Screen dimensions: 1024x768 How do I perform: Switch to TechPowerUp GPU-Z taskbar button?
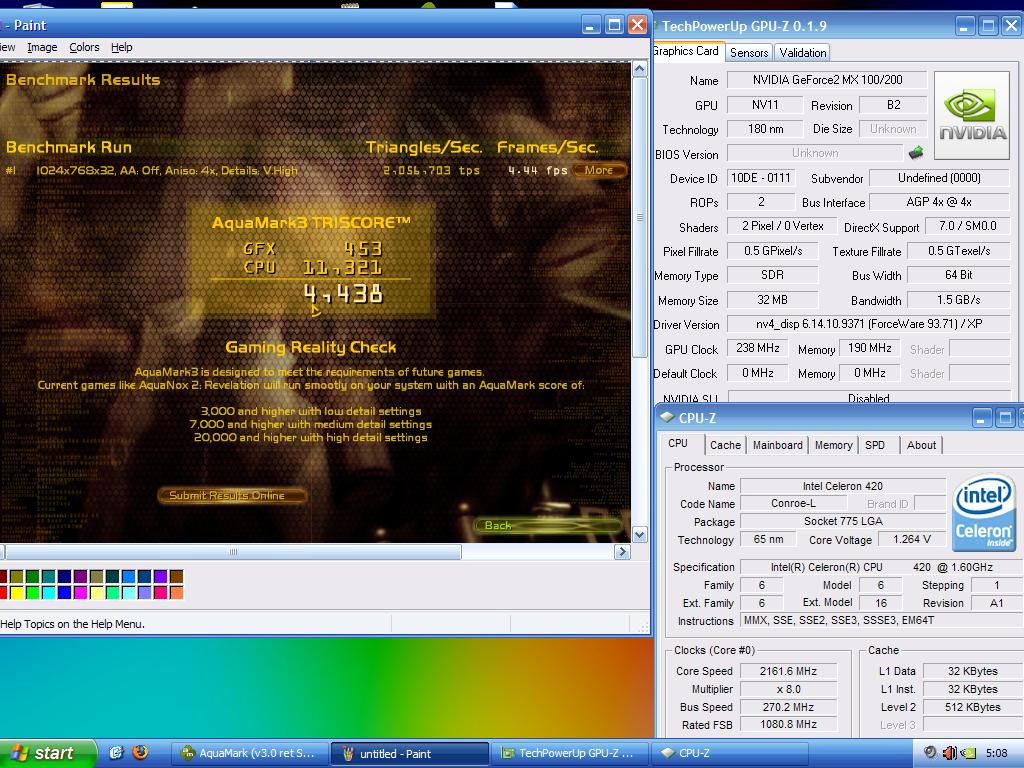pyautogui.click(x=569, y=753)
